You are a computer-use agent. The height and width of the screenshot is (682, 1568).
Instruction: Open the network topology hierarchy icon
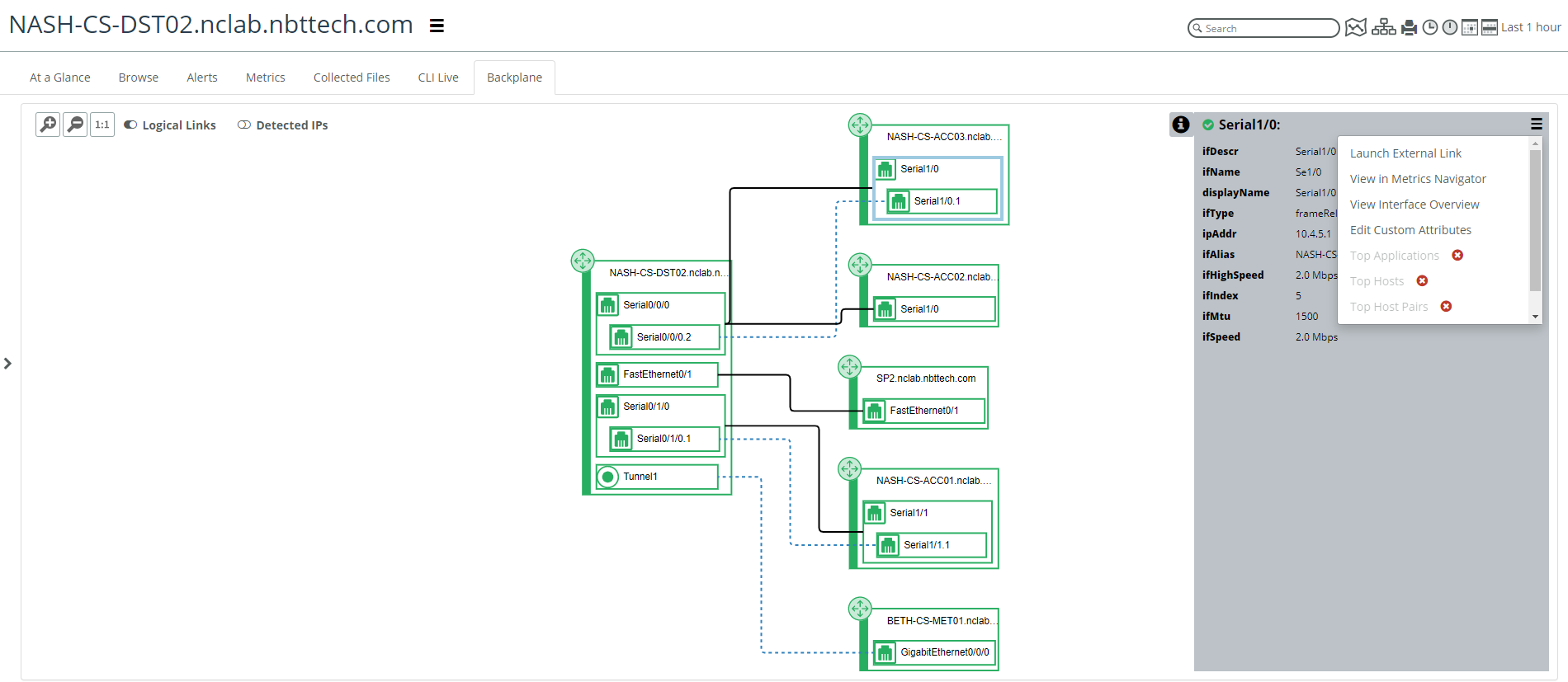1383,28
